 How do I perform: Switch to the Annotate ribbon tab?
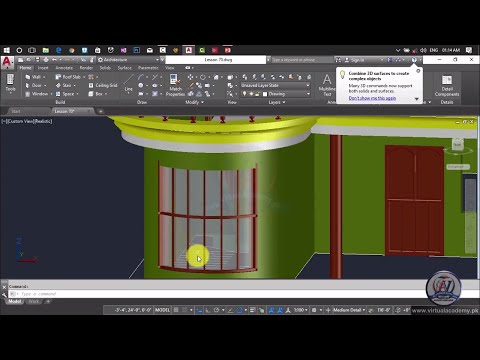64,68
